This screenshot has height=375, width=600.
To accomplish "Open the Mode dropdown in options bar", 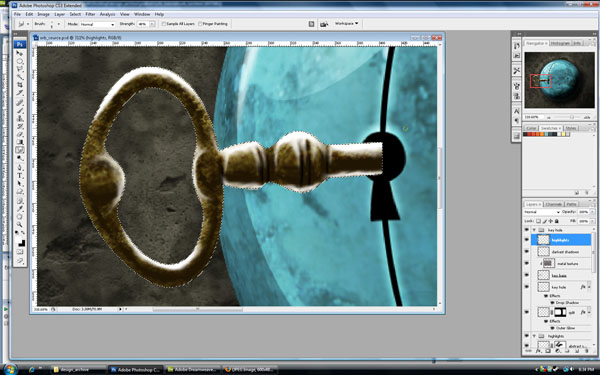I will coord(97,24).
